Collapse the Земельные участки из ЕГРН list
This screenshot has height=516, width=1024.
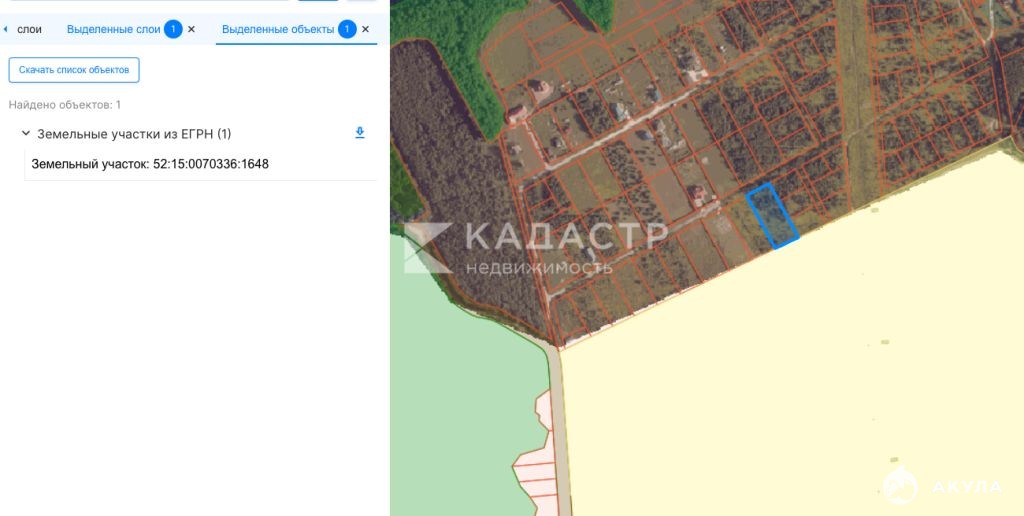tap(25, 133)
